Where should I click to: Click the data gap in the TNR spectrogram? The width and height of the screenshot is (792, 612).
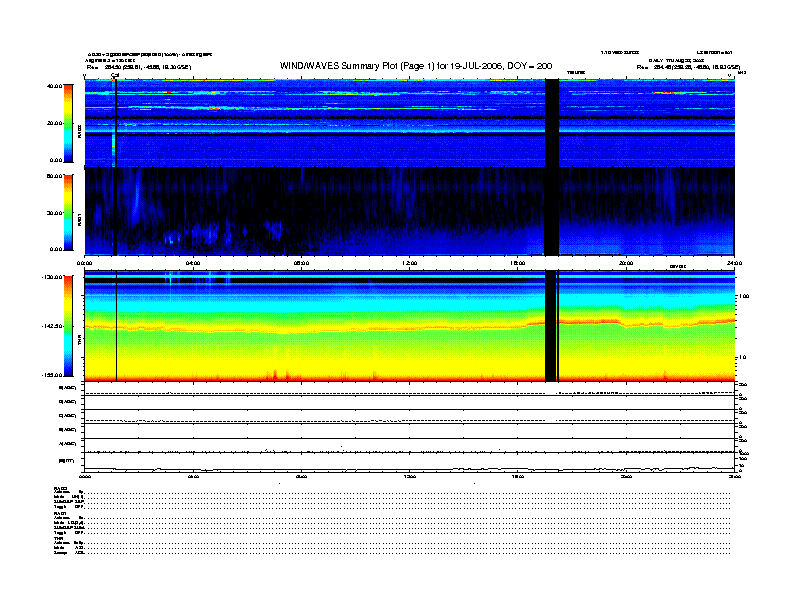tap(551, 326)
